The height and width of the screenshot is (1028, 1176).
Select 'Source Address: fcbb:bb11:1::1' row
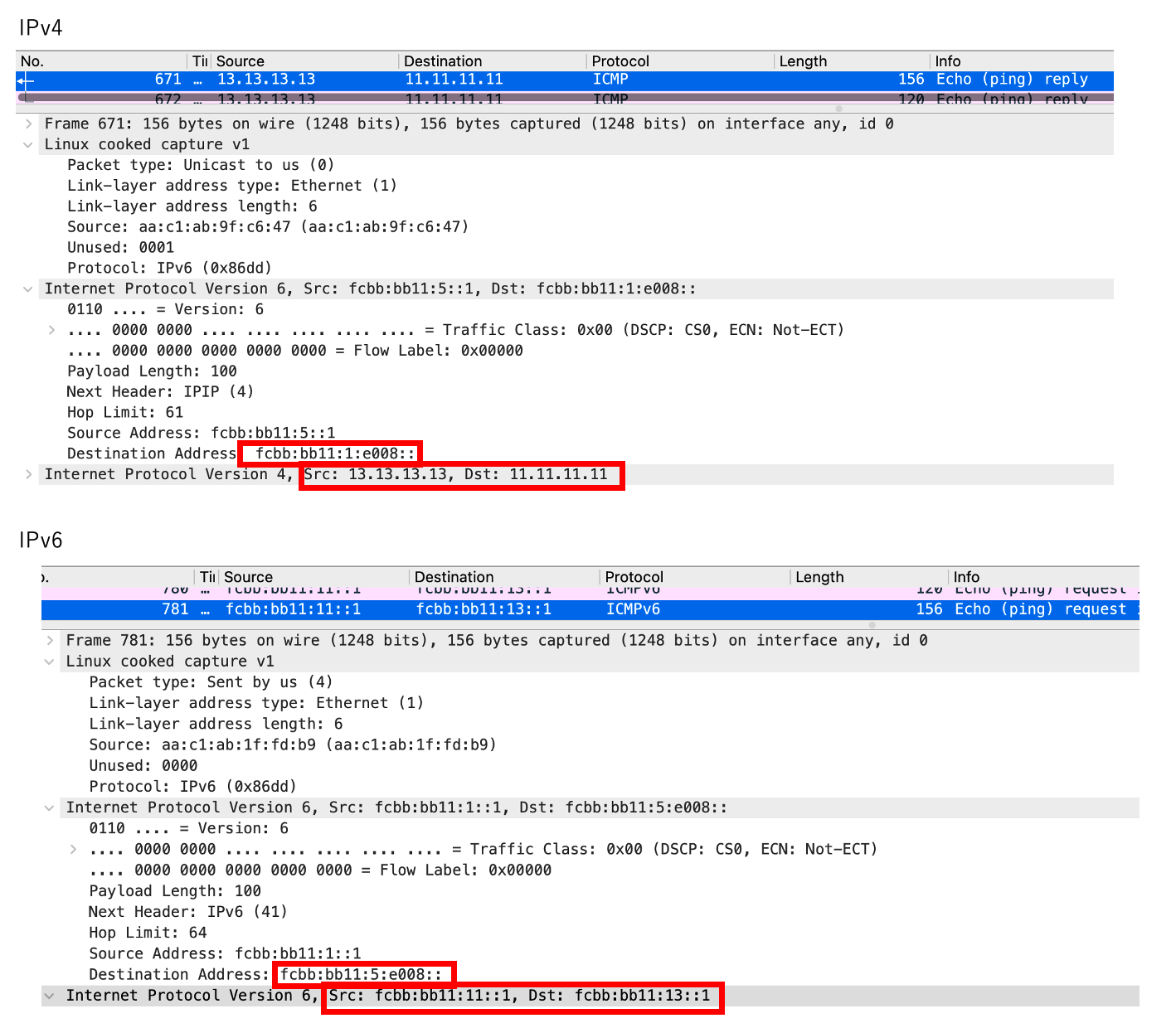pos(225,953)
